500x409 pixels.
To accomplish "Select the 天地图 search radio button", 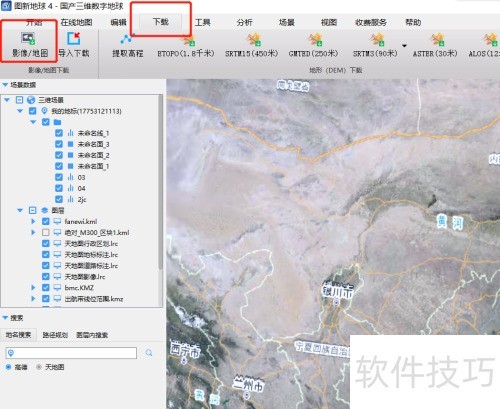I will [x=39, y=367].
